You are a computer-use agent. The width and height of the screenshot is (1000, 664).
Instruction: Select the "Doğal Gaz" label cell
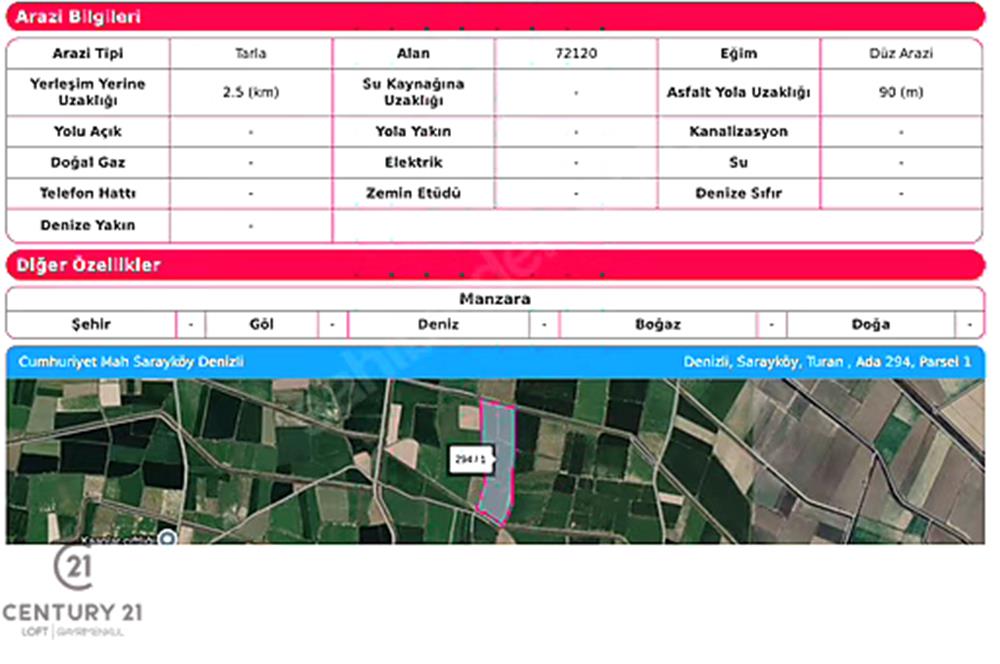point(88,163)
